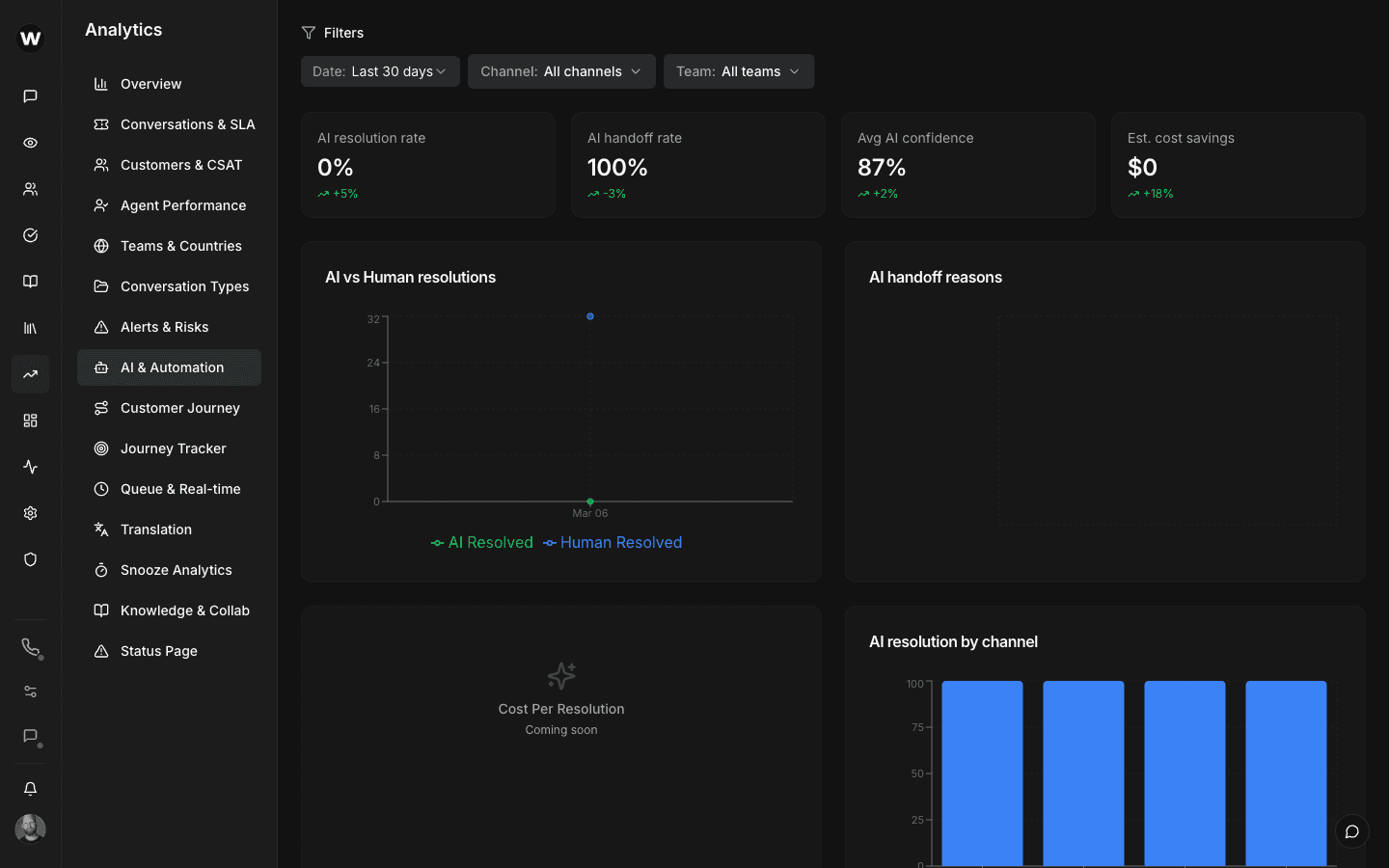Toggle the Human Resolved series off
The height and width of the screenshot is (868, 1389).
click(x=612, y=542)
